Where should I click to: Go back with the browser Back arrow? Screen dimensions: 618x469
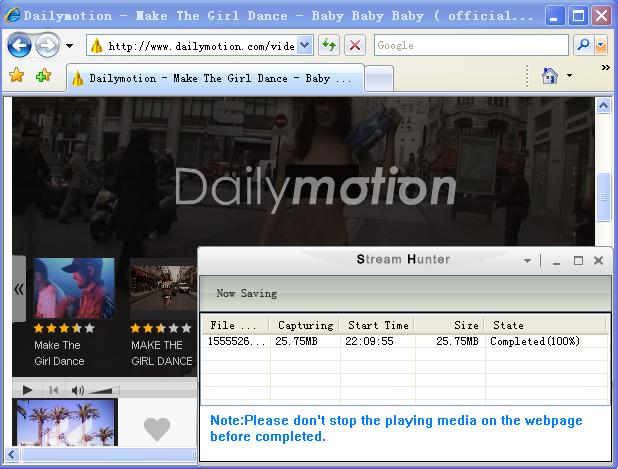tap(19, 45)
